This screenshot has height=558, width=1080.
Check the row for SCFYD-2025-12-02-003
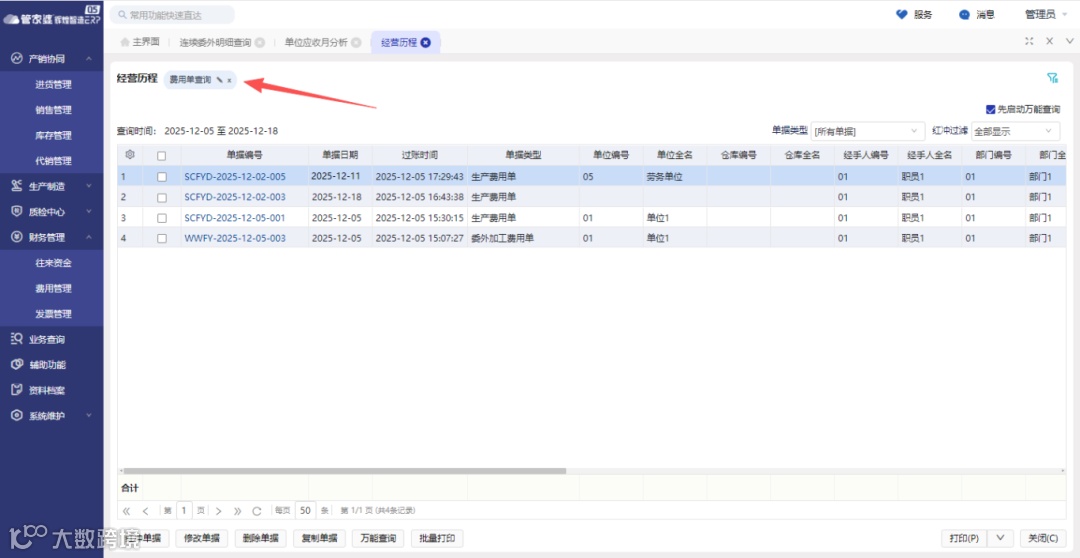(162, 198)
